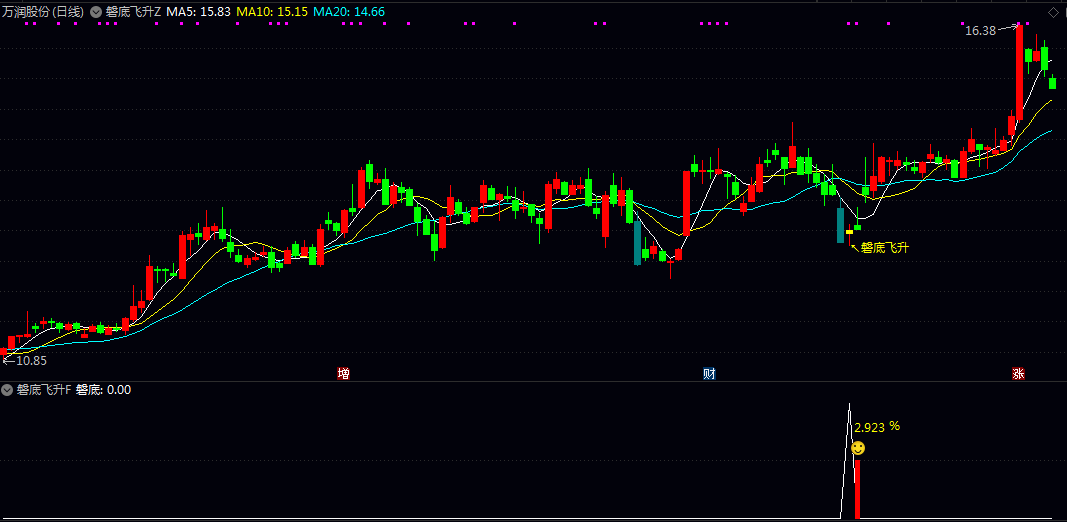Viewport: 1067px width, 522px height.
Task: Click the MA5: 15.83 label
Action: click(199, 11)
